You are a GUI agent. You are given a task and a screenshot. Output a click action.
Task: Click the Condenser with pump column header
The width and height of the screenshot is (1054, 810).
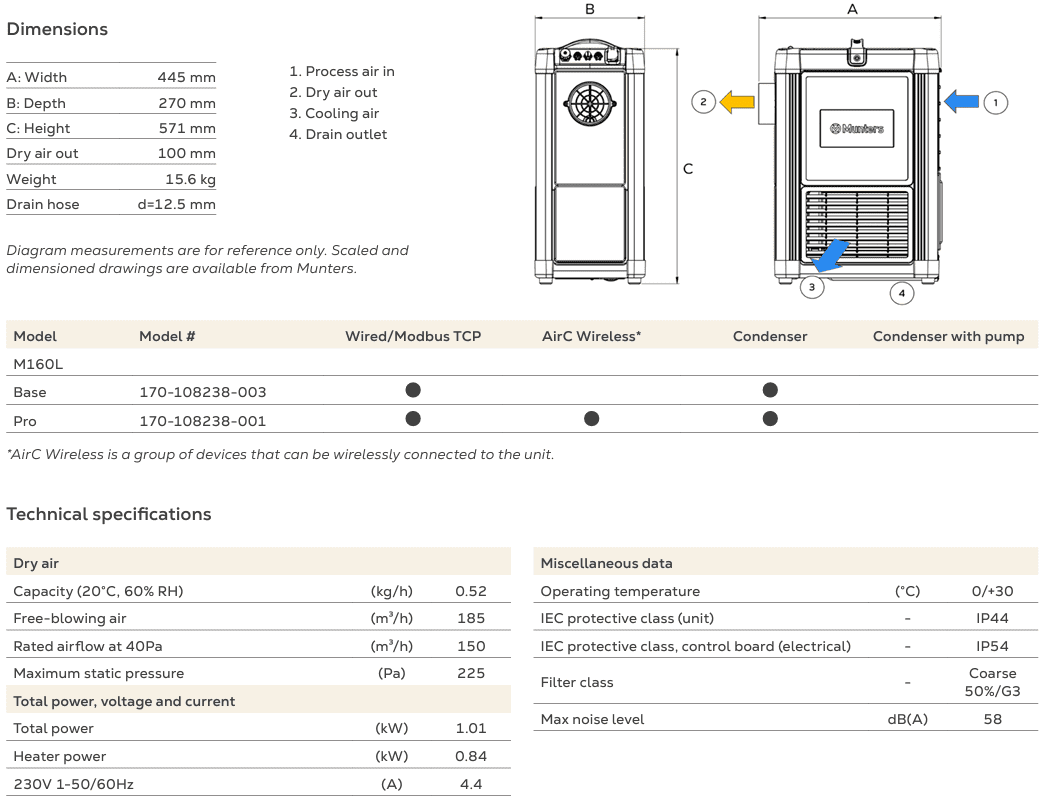coord(948,336)
